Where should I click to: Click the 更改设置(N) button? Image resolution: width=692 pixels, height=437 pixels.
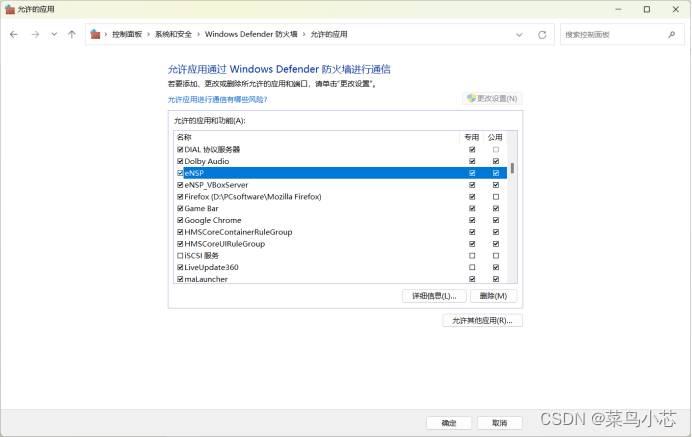[492, 98]
